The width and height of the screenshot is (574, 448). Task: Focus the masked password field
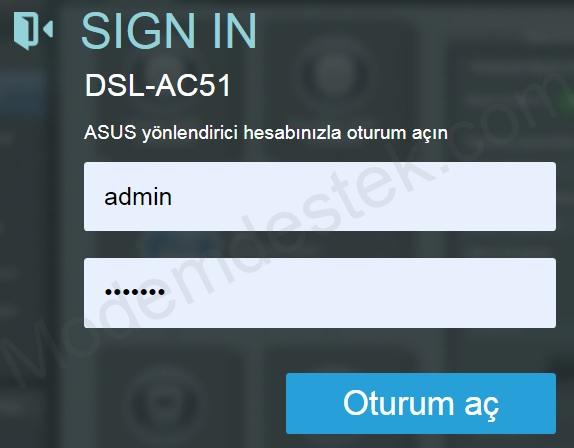pyautogui.click(x=320, y=293)
